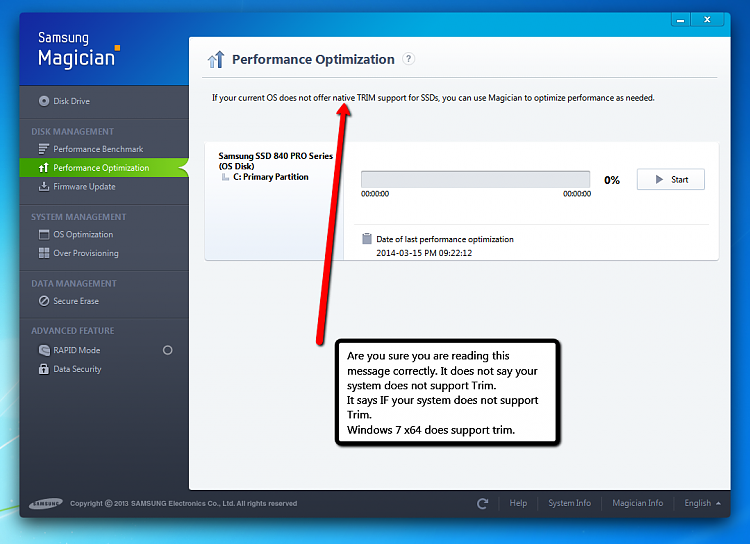The image size is (750, 544).
Task: Click the Samsung logo in footer
Action: tap(46, 503)
